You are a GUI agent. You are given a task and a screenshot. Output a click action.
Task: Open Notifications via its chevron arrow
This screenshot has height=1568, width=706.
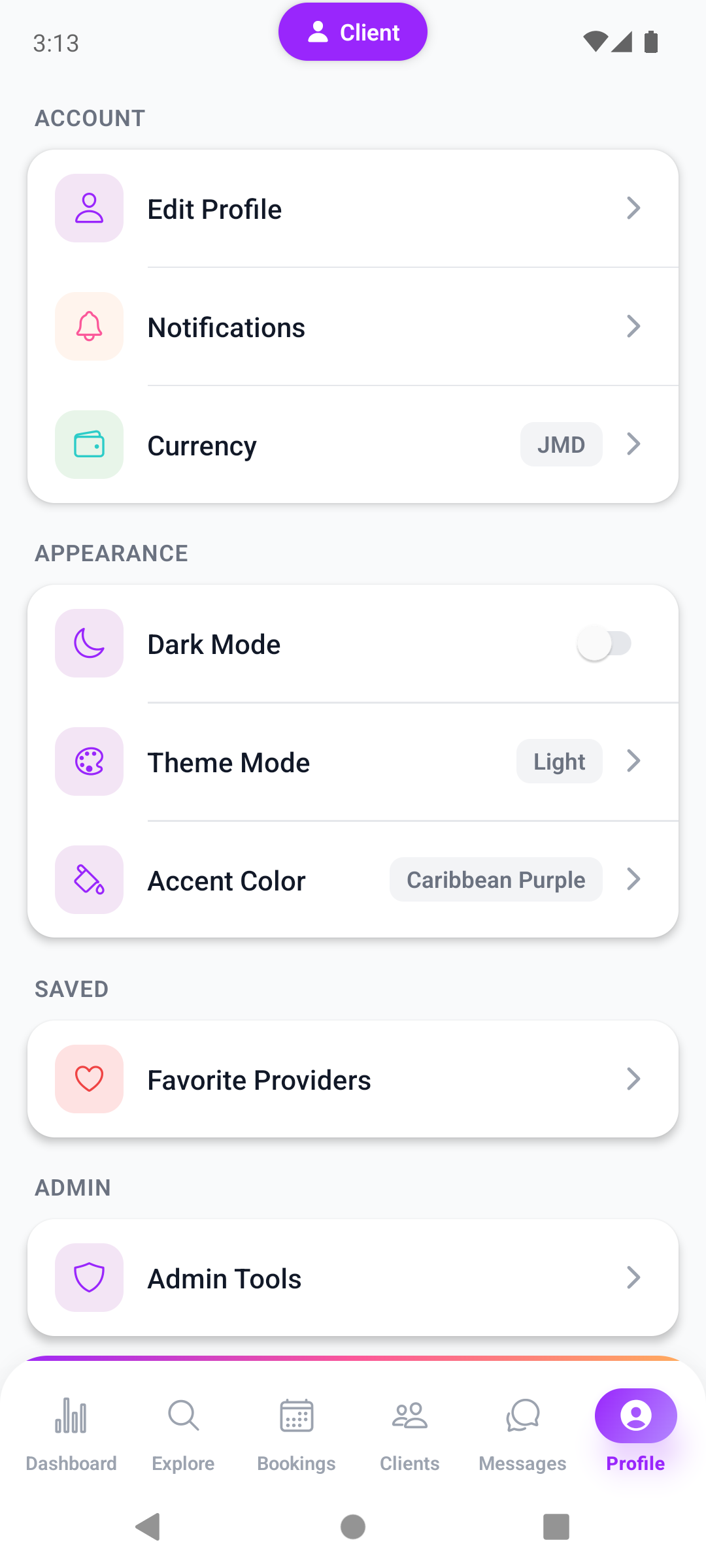coord(633,327)
